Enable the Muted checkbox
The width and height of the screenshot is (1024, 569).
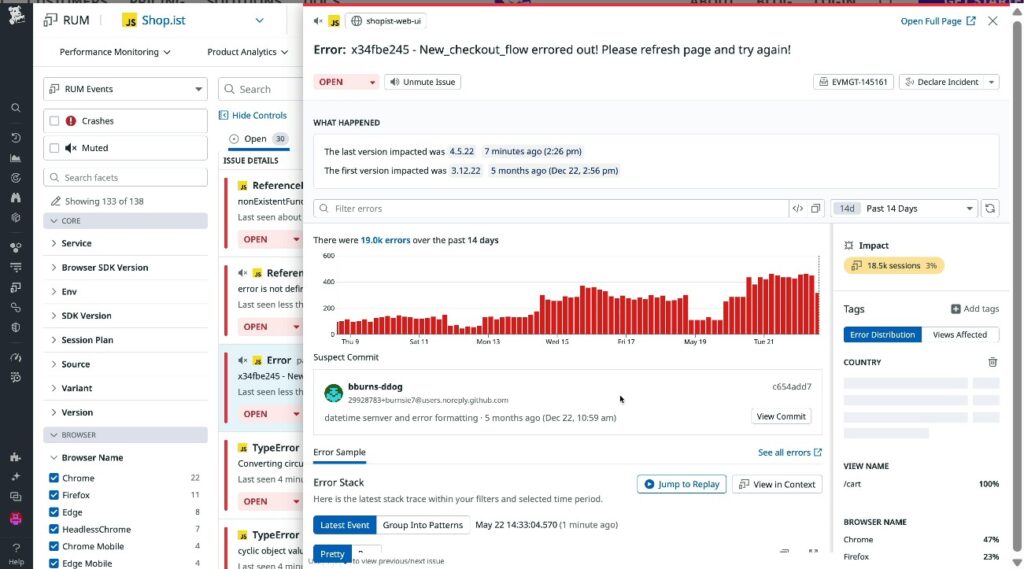[x=54, y=148]
